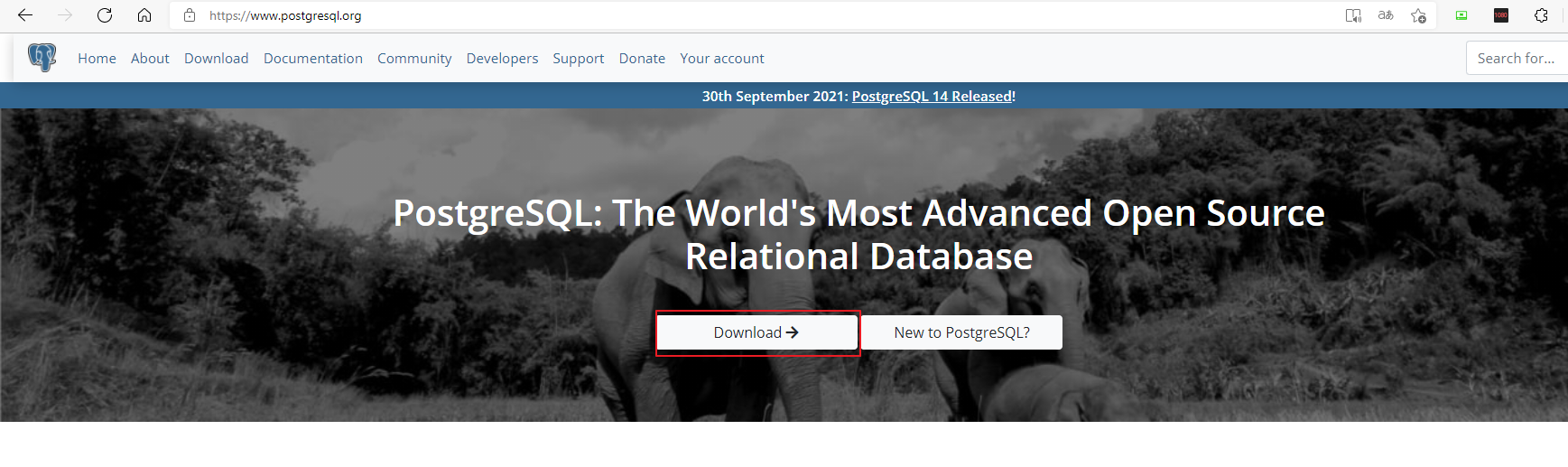Open the PostgreSQL 14 Released announcement link
The height and width of the screenshot is (467, 1568).
tap(932, 96)
